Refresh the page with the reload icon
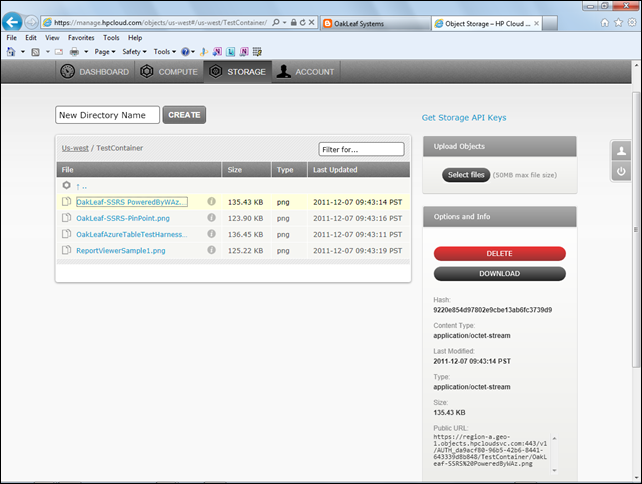This screenshot has width=642, height=484. [303, 22]
